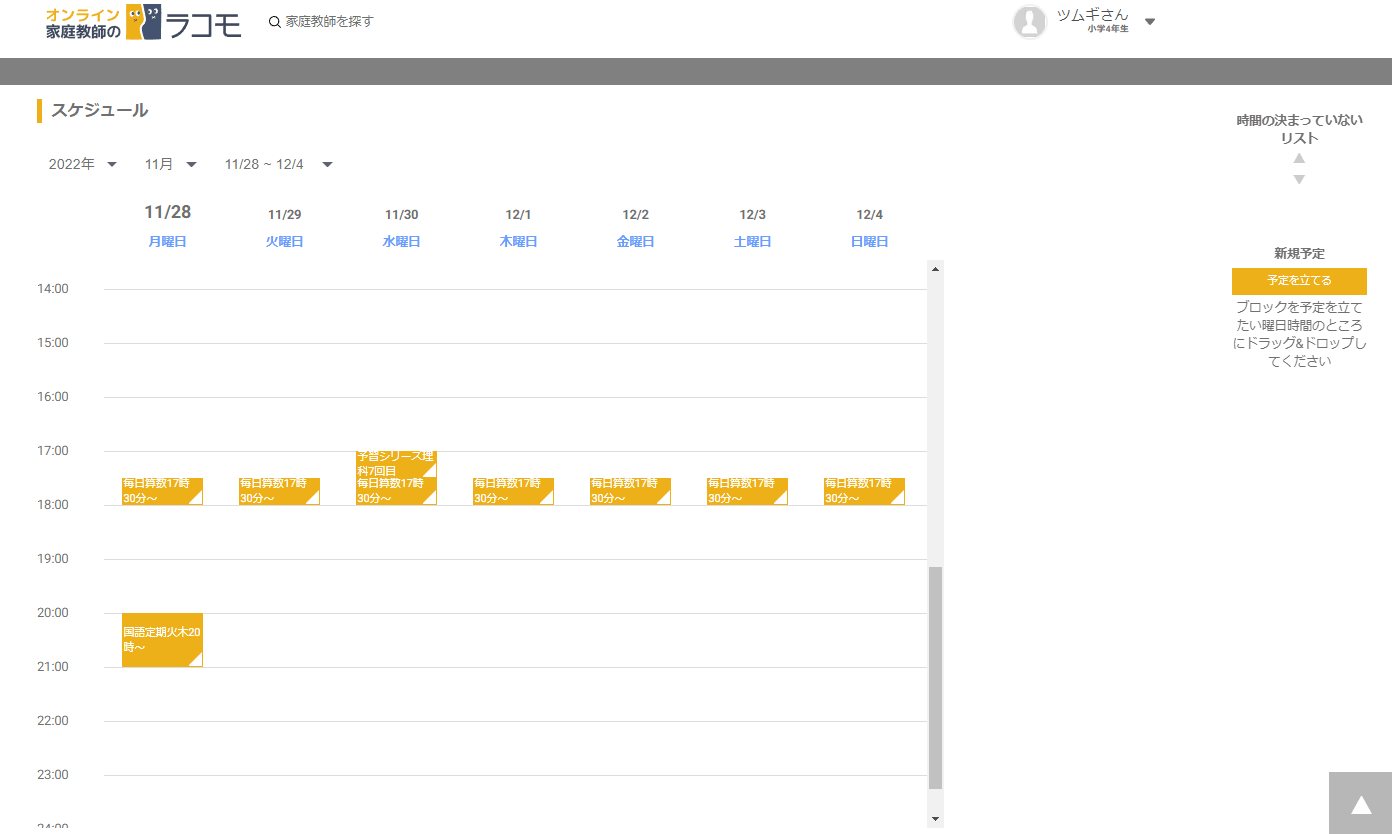The width and height of the screenshot is (1392, 834).
Task: Open Thursday's 毎日算数17時30分 event
Action: click(x=513, y=491)
